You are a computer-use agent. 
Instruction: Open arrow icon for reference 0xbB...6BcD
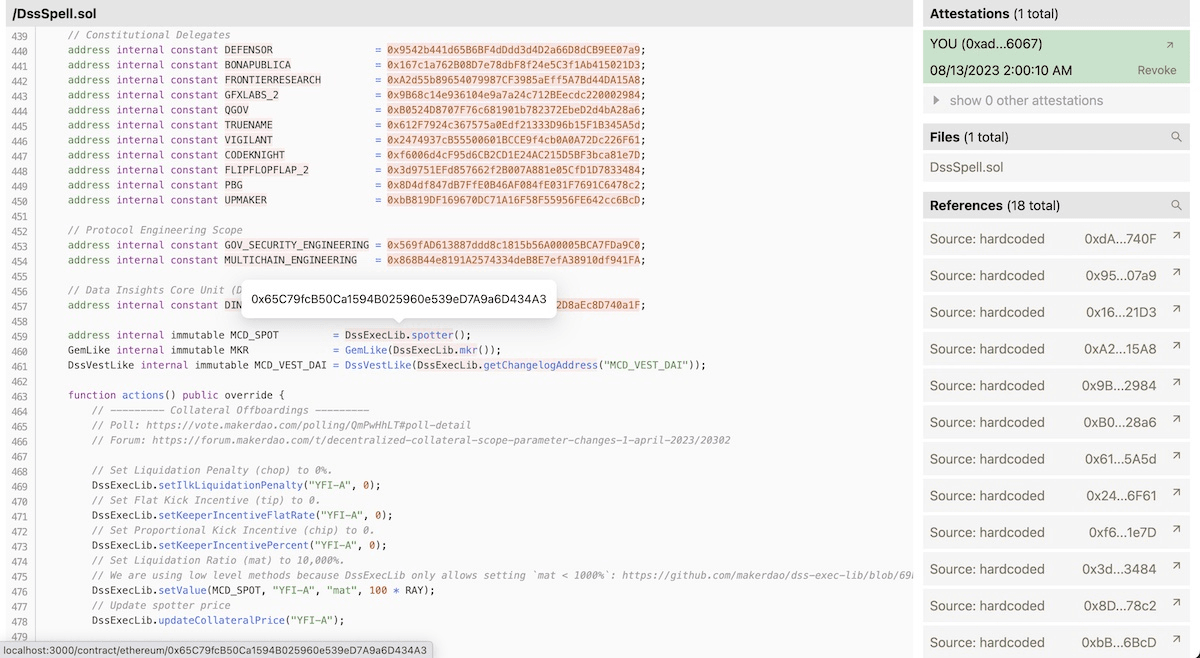click(x=1176, y=641)
